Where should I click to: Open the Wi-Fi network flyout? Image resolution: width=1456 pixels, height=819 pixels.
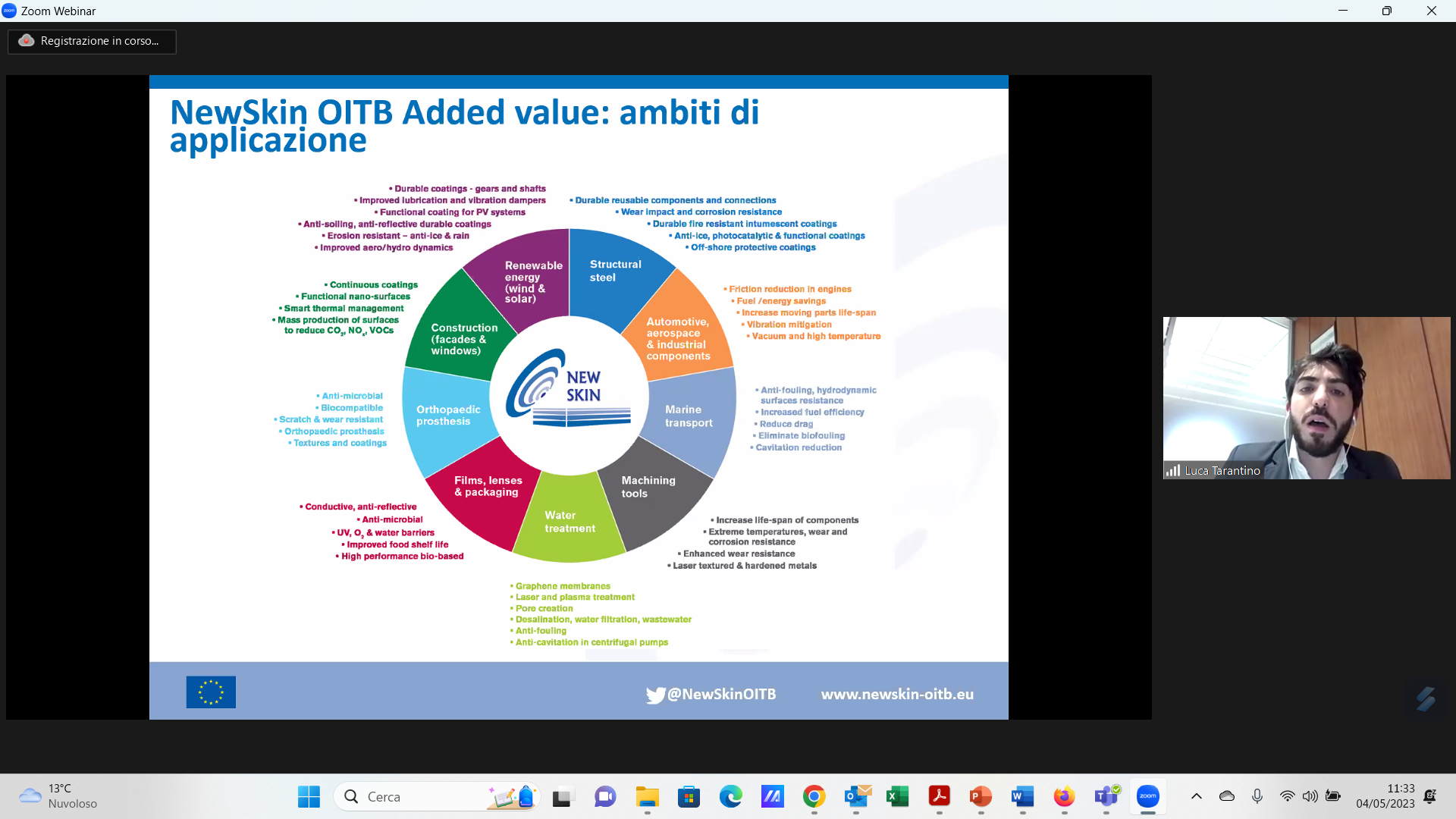[x=1287, y=796]
